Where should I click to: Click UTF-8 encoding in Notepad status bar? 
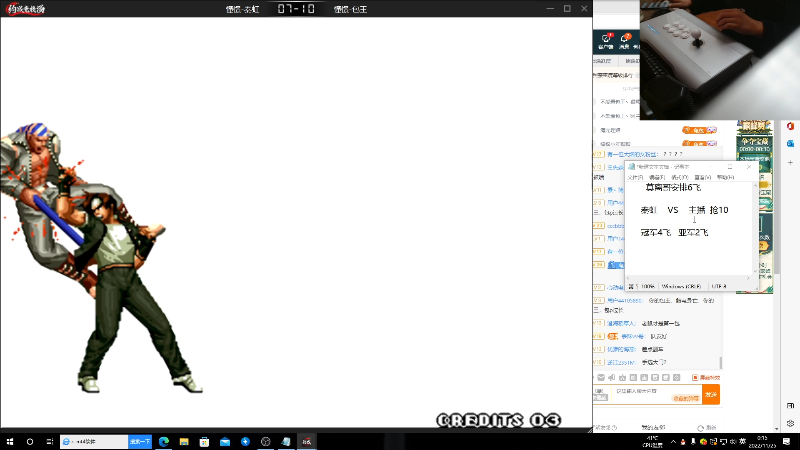click(719, 287)
